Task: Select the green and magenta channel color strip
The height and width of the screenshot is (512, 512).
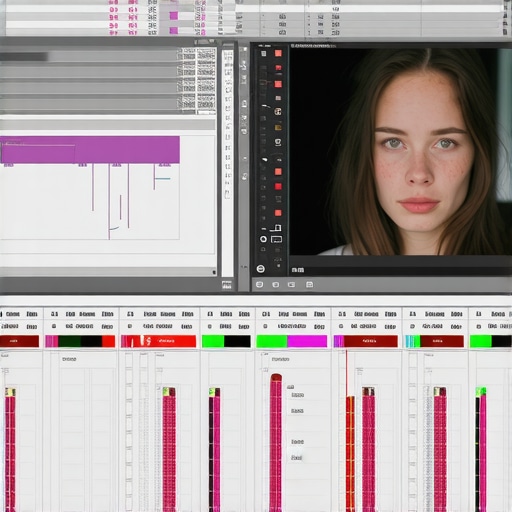Action: coord(292,341)
